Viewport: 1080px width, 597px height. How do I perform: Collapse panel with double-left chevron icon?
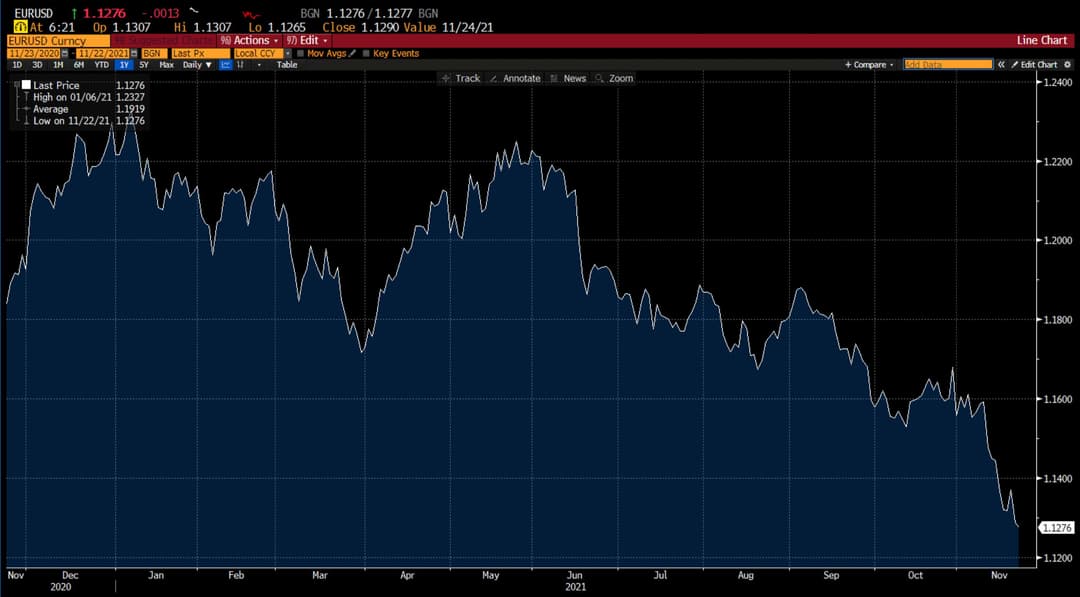coord(1001,65)
